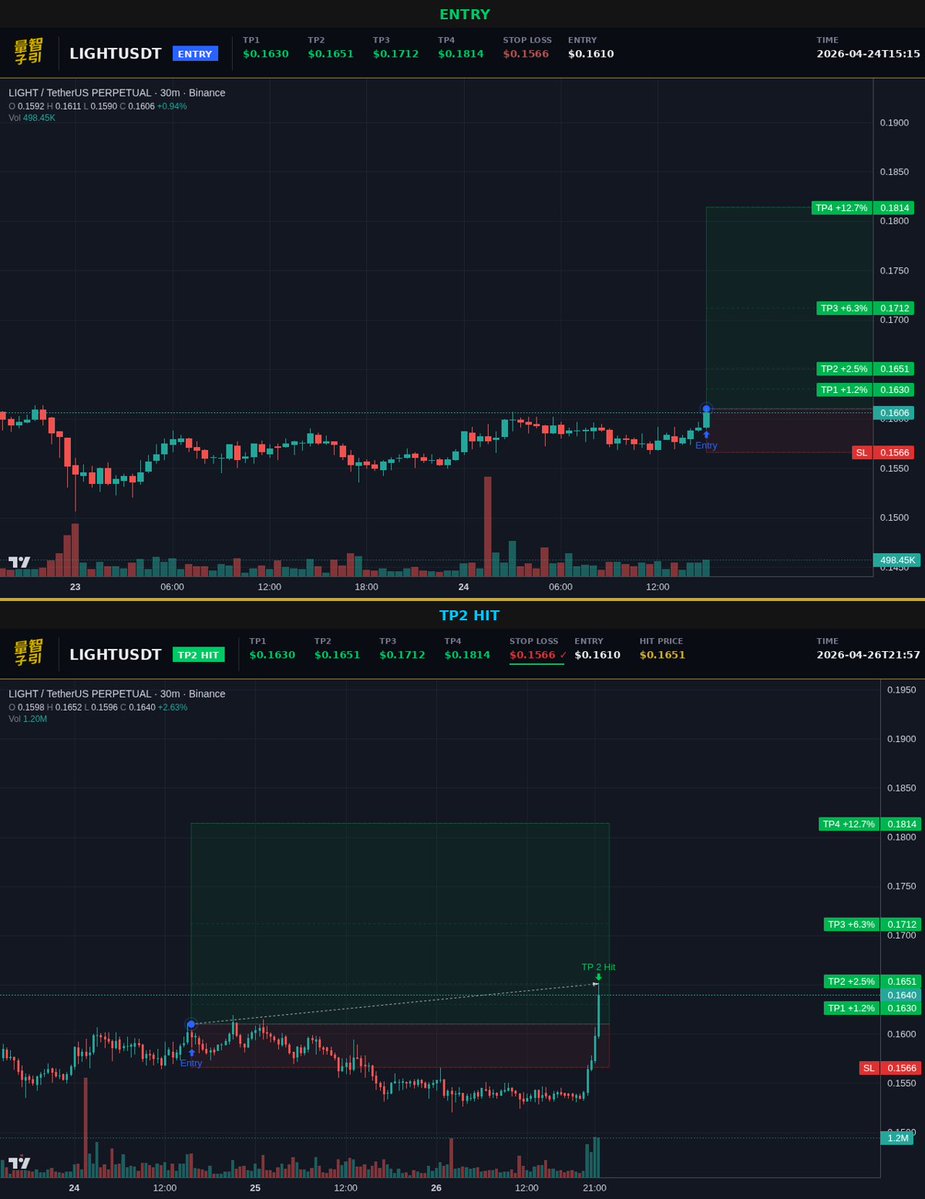Screen dimensions: 925x1199
Task: Click the 'TP2 +2.5%' label on the TP2 HIT chart
Action: [852, 981]
